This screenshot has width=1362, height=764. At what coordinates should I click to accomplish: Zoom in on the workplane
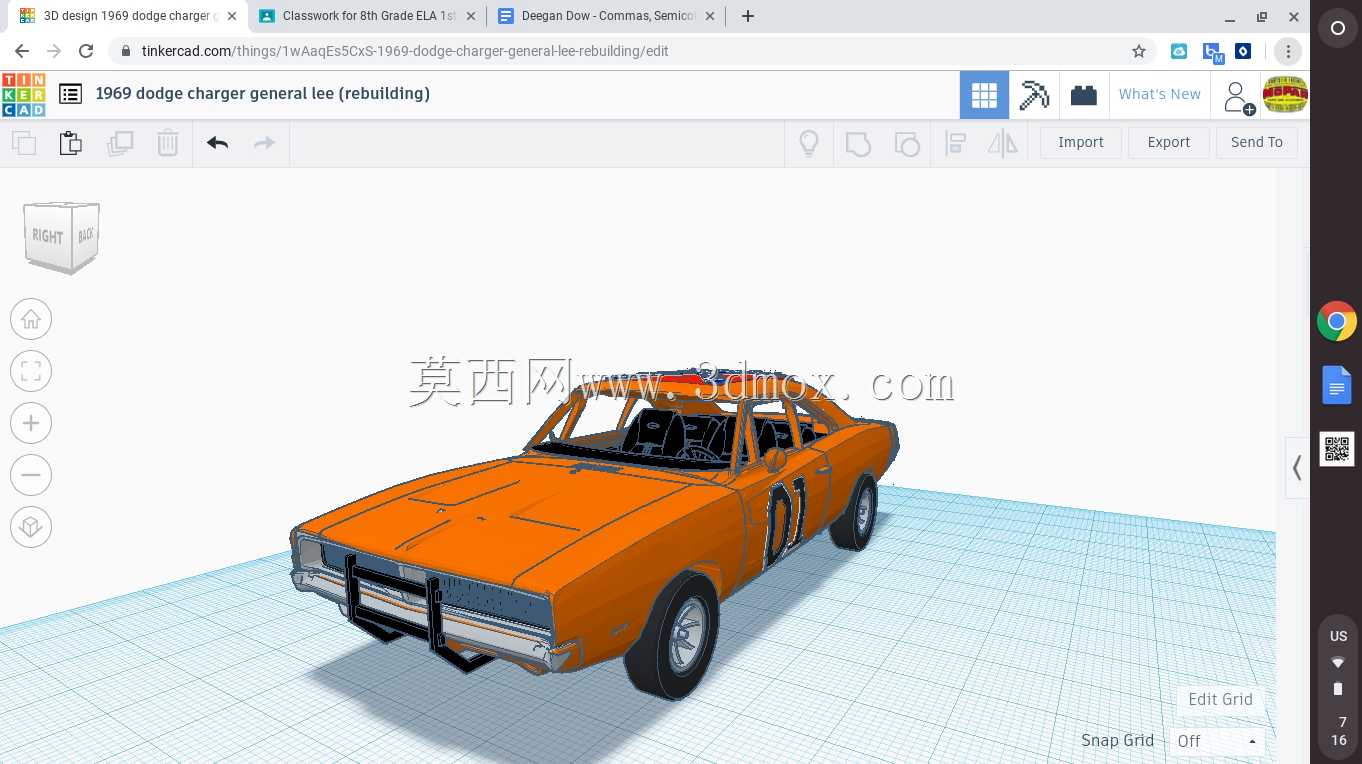pyautogui.click(x=31, y=423)
